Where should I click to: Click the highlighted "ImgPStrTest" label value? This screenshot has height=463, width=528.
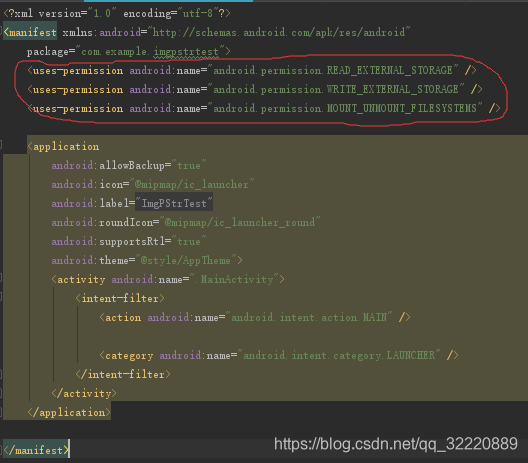pyautogui.click(x=174, y=203)
